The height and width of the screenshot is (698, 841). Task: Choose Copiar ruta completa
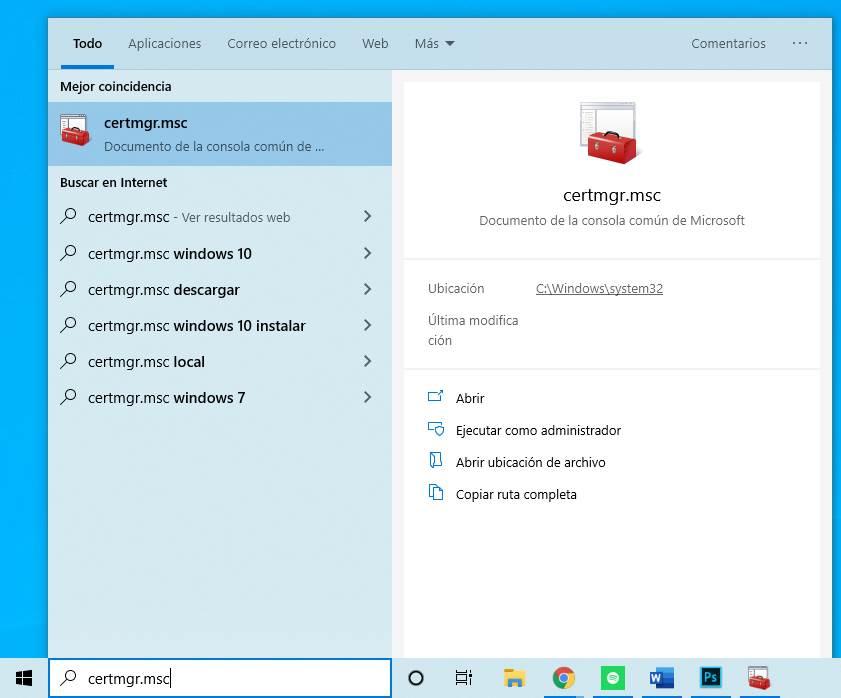coord(516,494)
